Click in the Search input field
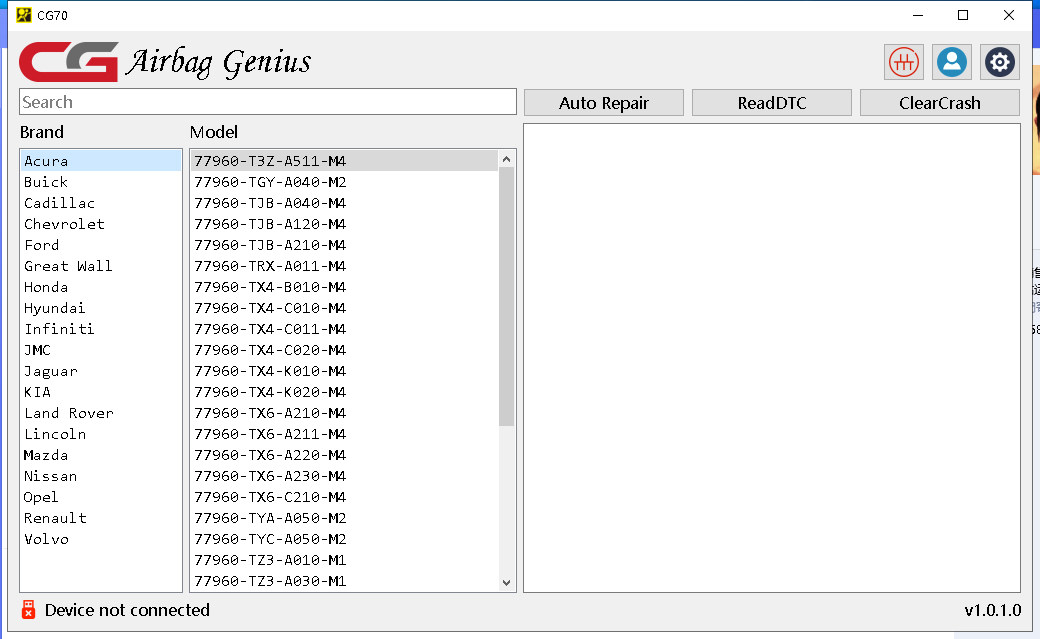1040x639 pixels. coord(268,102)
